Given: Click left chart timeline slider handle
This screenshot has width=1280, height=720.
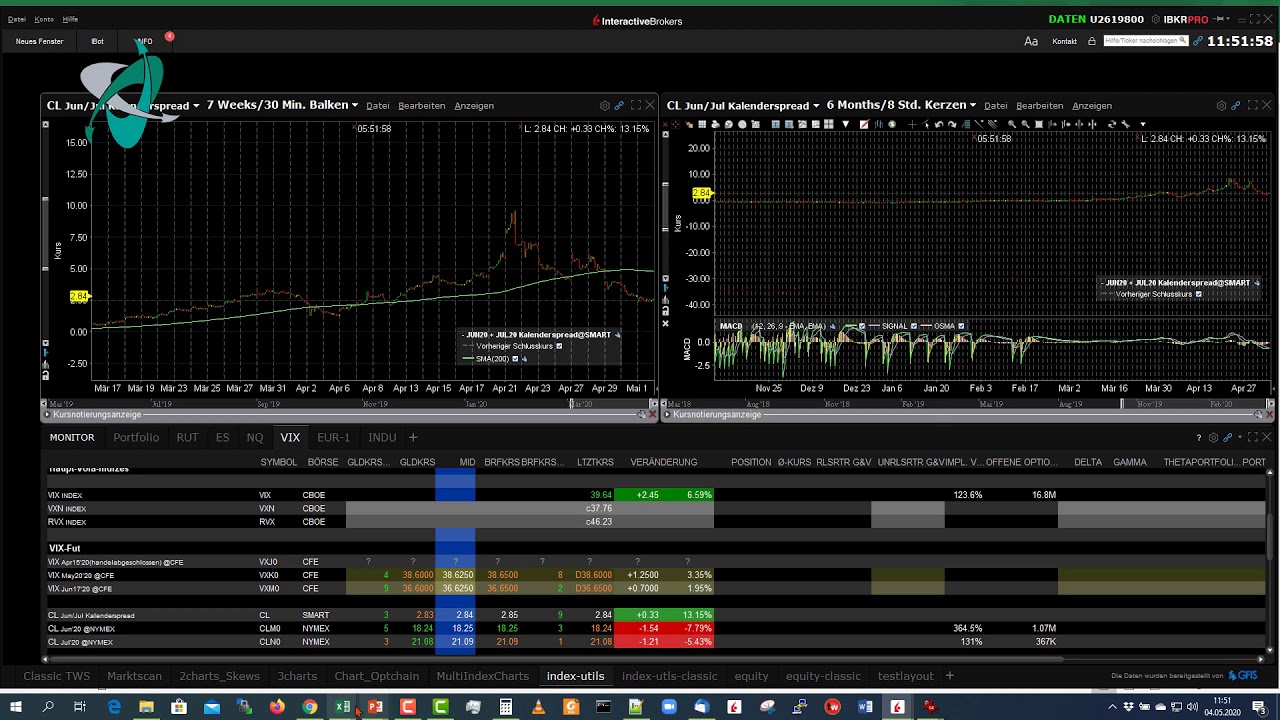Looking at the screenshot, I should coord(572,404).
